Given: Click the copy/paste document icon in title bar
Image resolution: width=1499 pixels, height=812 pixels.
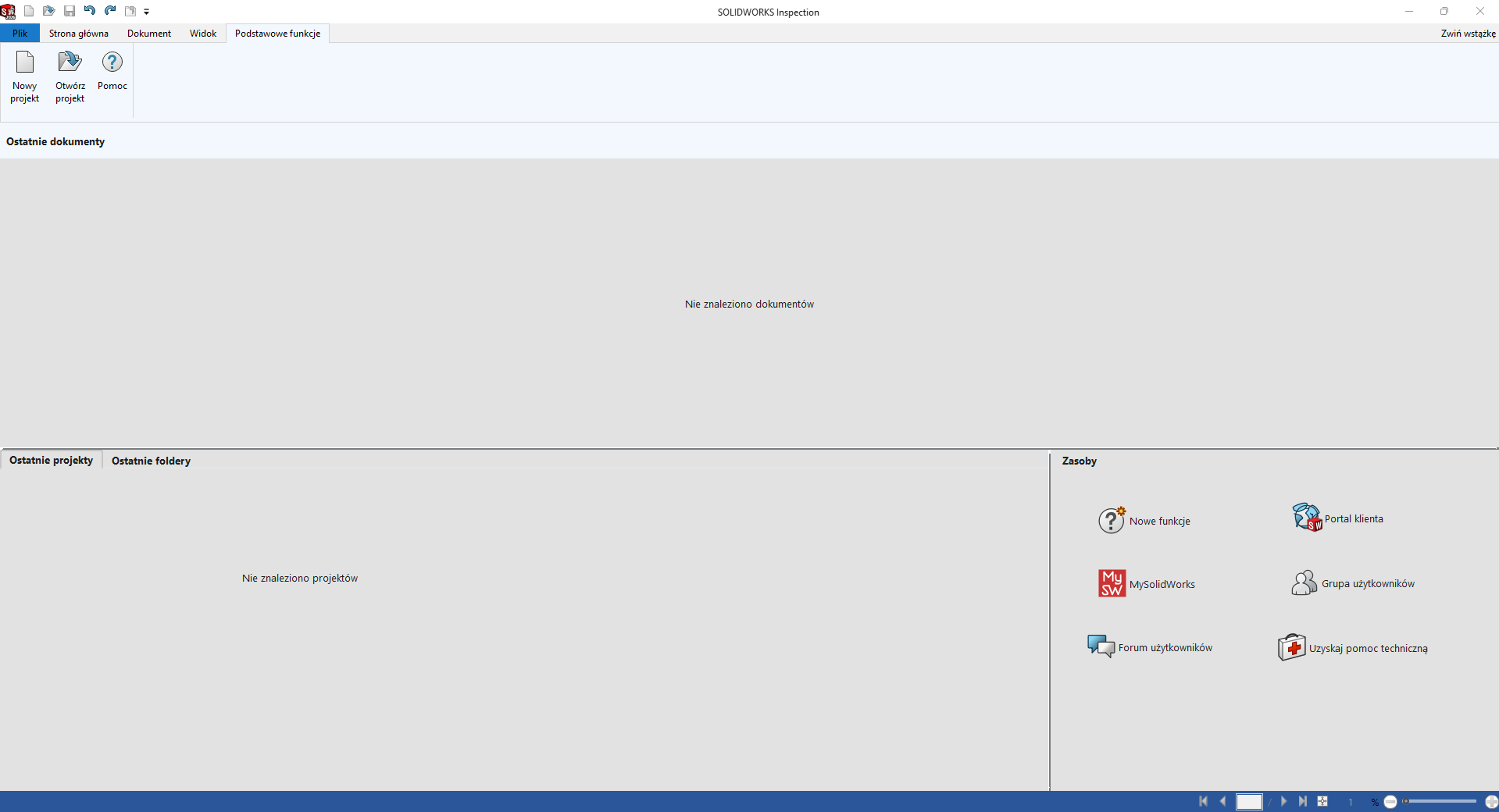Looking at the screenshot, I should [130, 12].
